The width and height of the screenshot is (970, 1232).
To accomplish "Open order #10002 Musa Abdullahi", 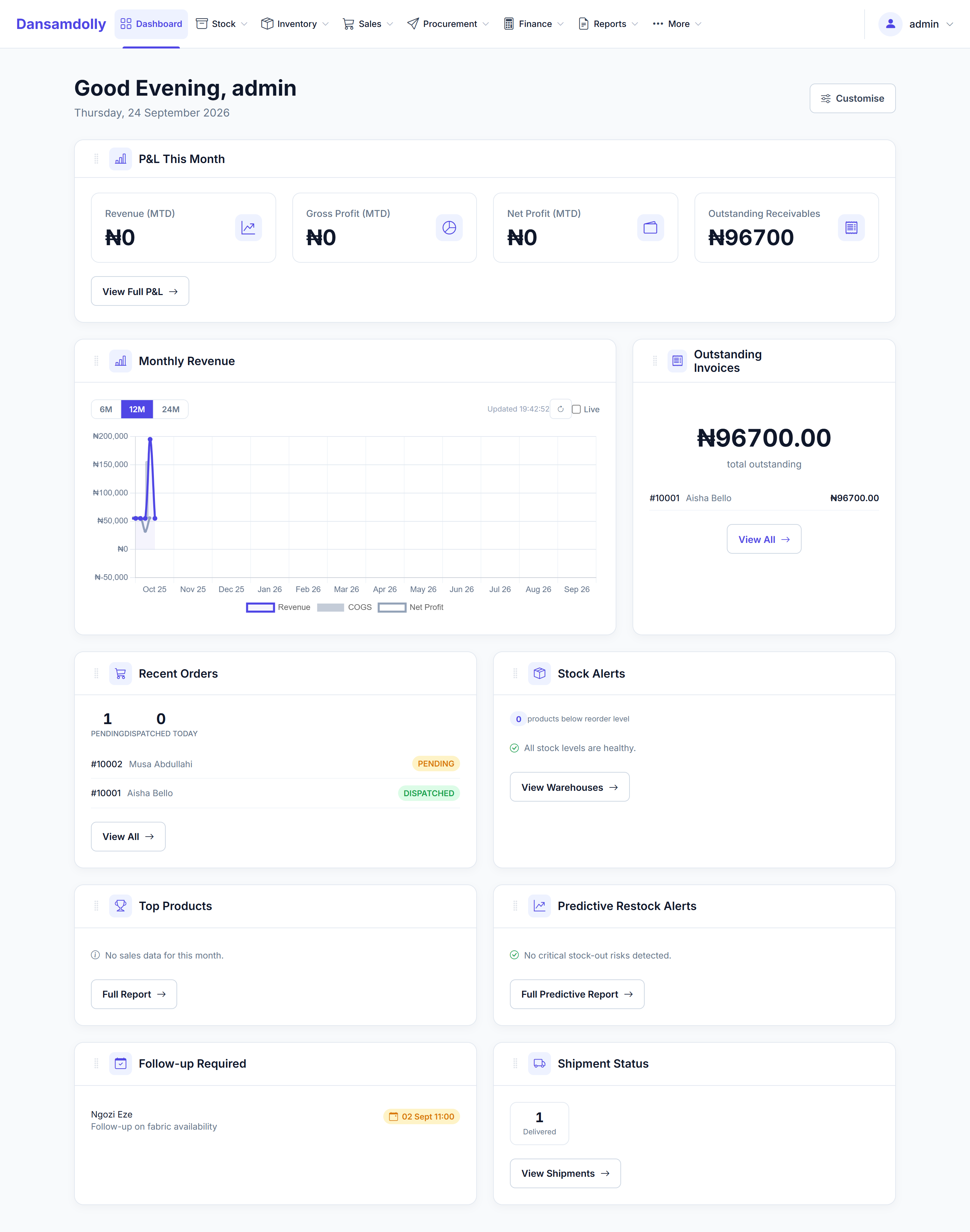I will (275, 764).
